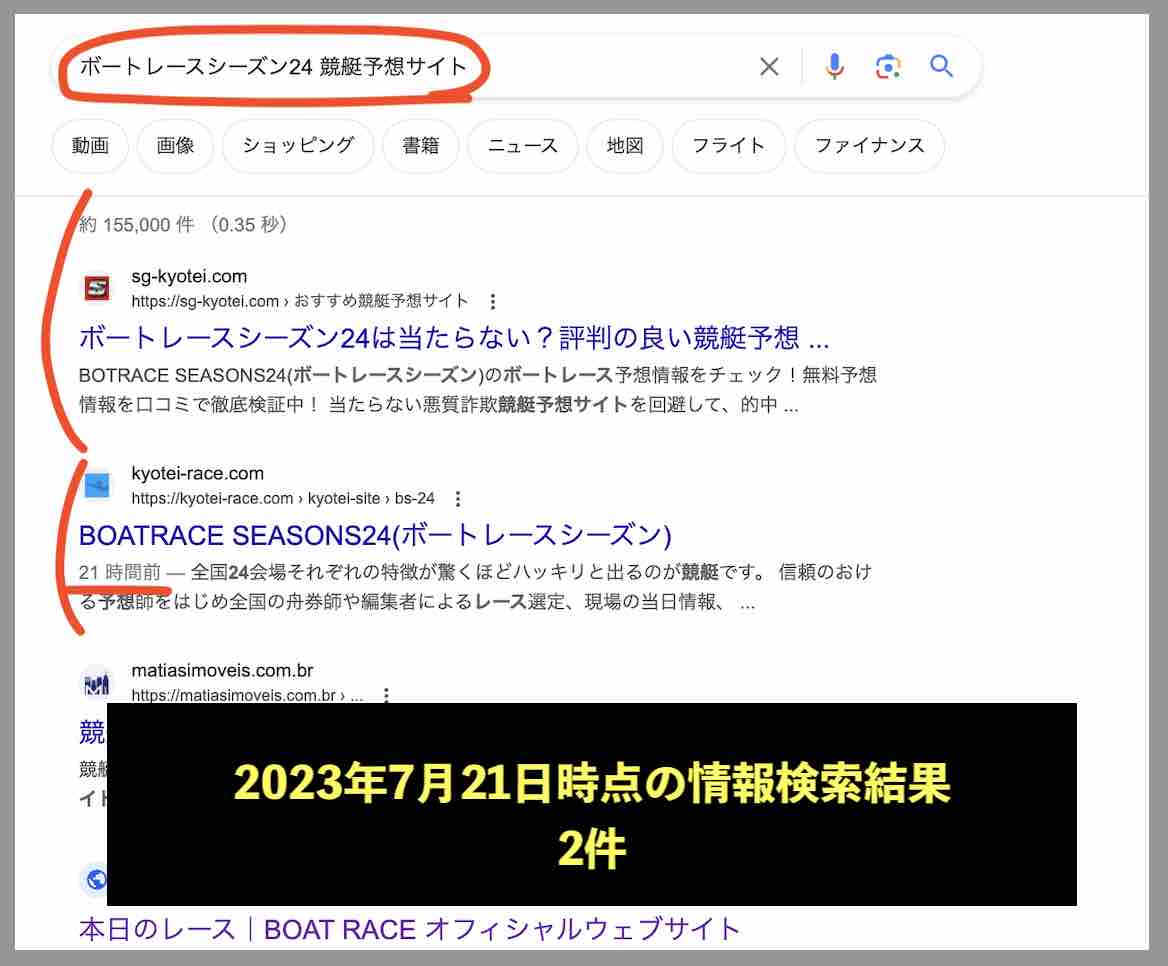Click the matiasimoveis.com.br site favicon
Viewport: 1168px width, 966px height.
tap(97, 682)
